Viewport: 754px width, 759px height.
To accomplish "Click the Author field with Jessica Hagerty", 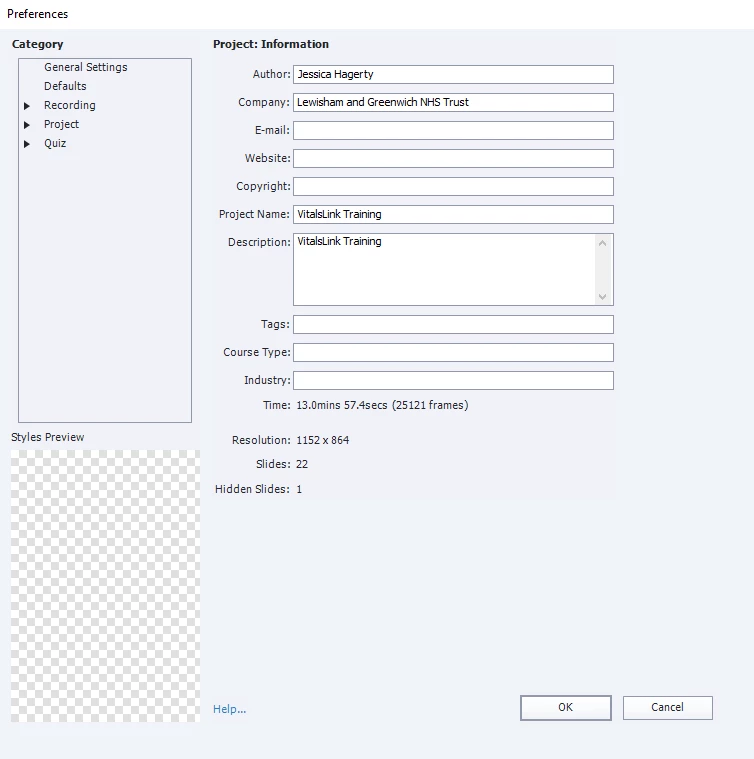I will [453, 75].
